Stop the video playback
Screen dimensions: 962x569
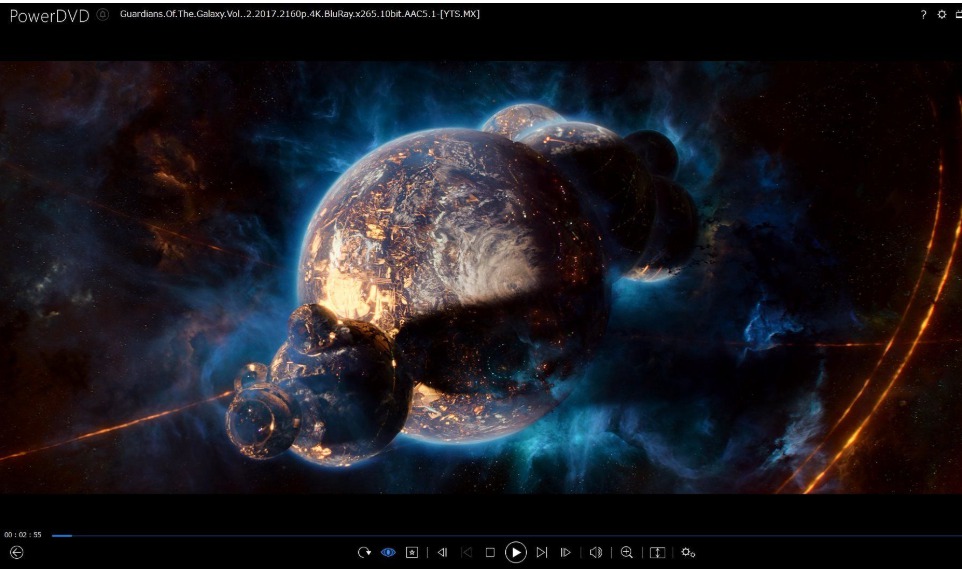pyautogui.click(x=490, y=552)
